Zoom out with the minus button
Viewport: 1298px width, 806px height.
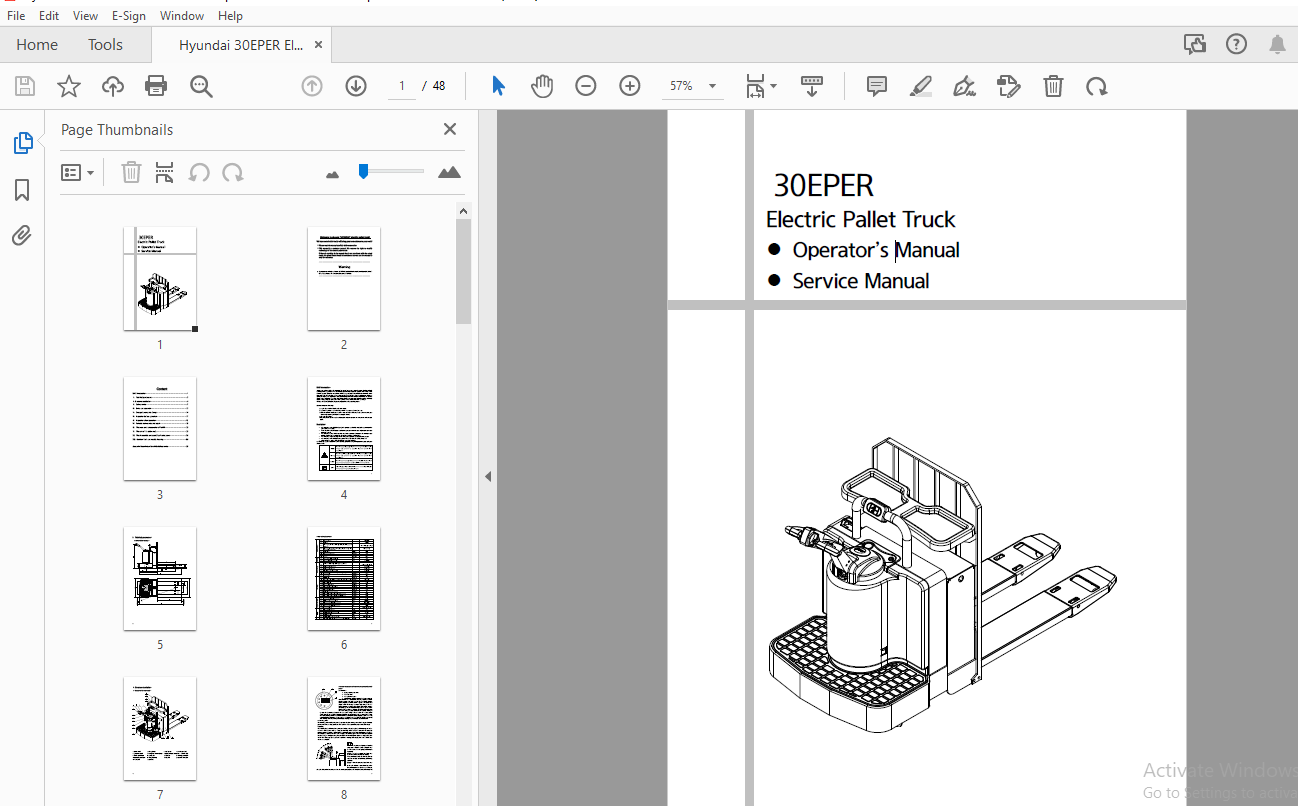click(x=586, y=86)
